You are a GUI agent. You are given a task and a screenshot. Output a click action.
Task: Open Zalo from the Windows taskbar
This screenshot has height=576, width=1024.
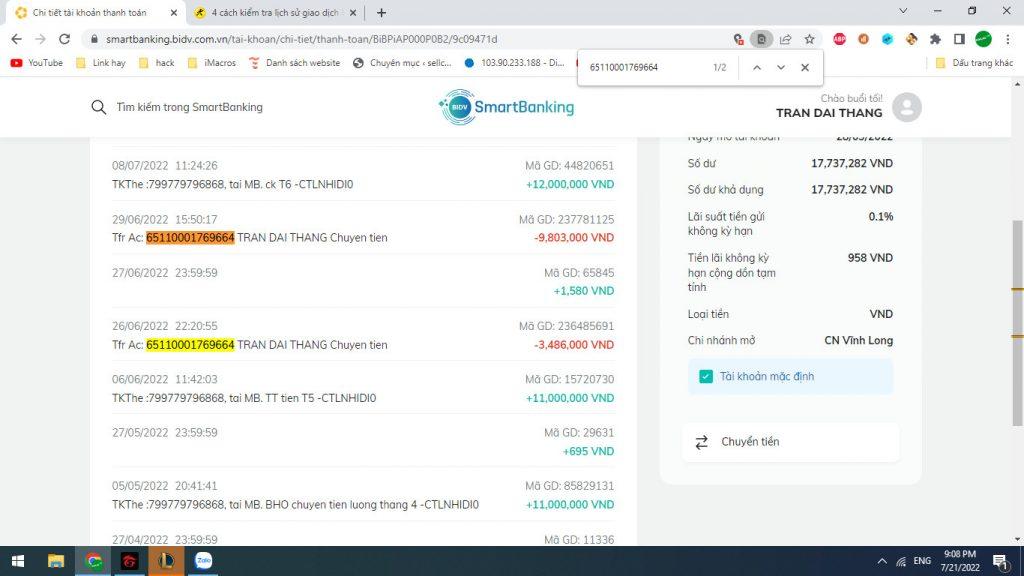203,561
